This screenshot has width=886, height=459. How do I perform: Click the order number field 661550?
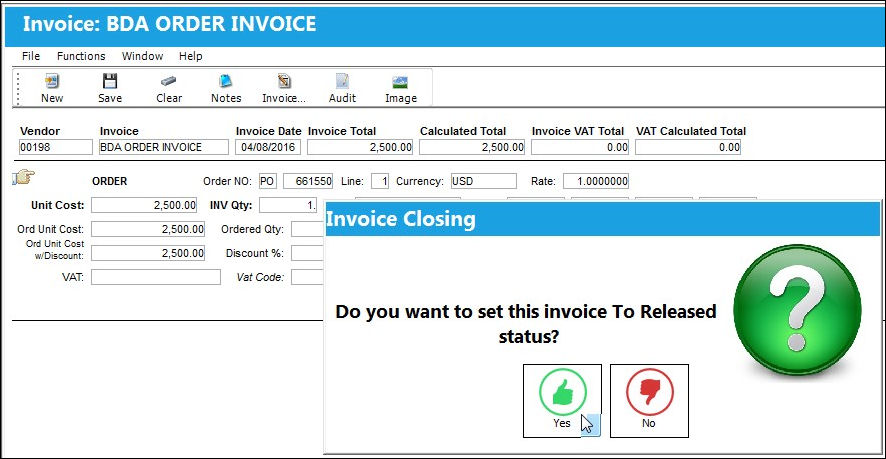308,181
